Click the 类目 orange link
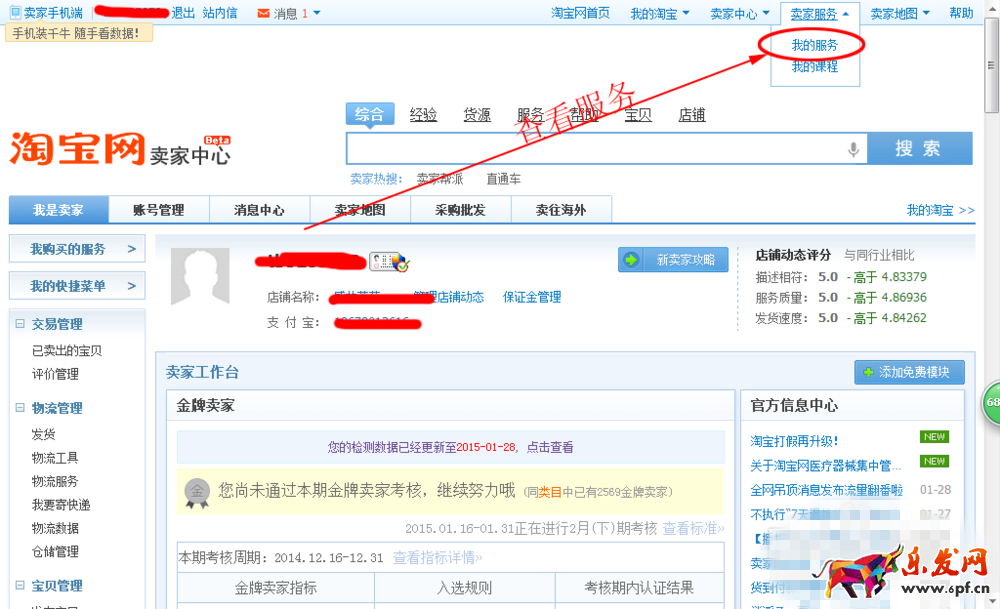This screenshot has height=609, width=1000. tap(550, 492)
